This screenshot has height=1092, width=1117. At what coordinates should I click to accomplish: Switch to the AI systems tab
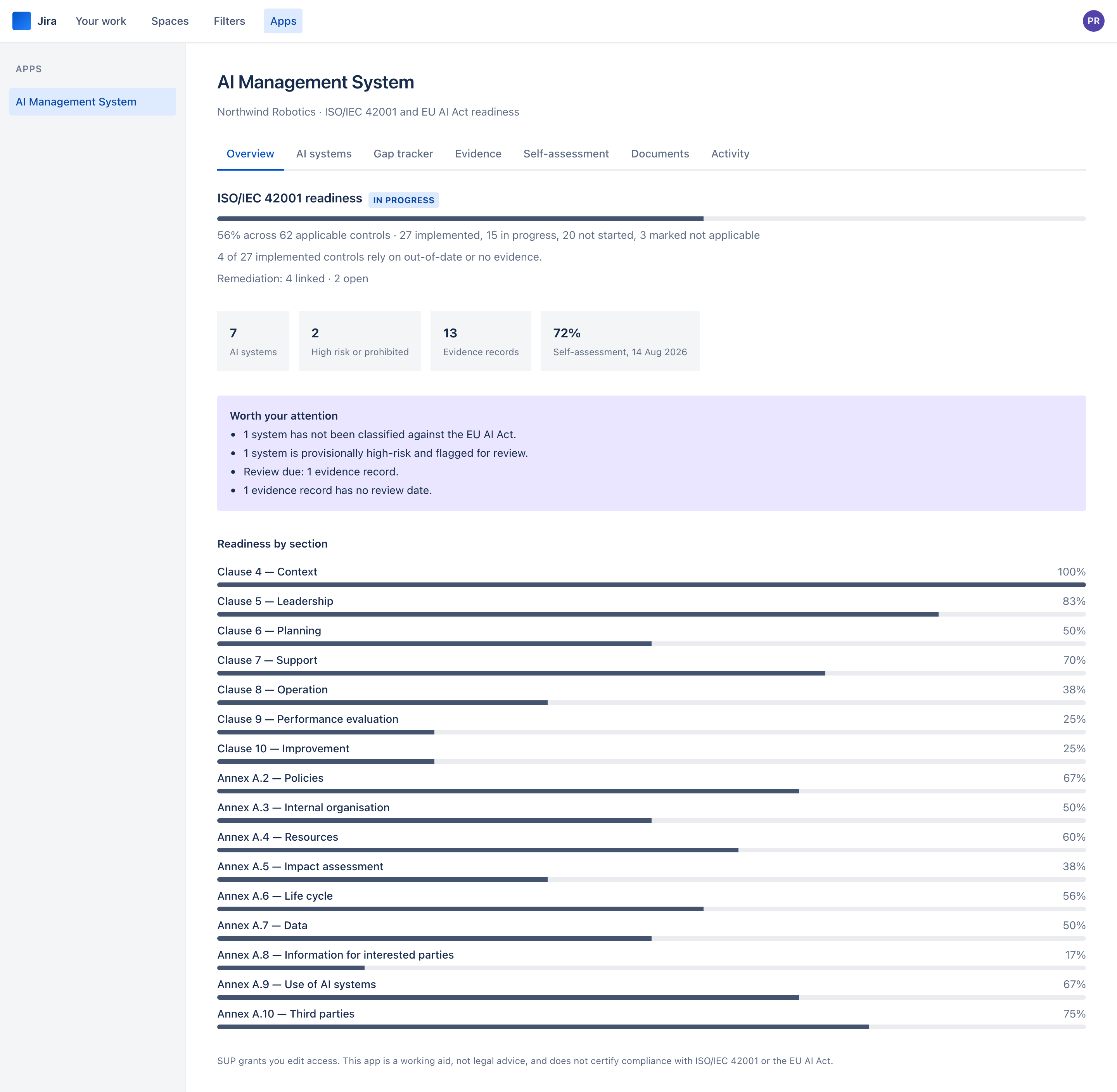pyautogui.click(x=323, y=154)
